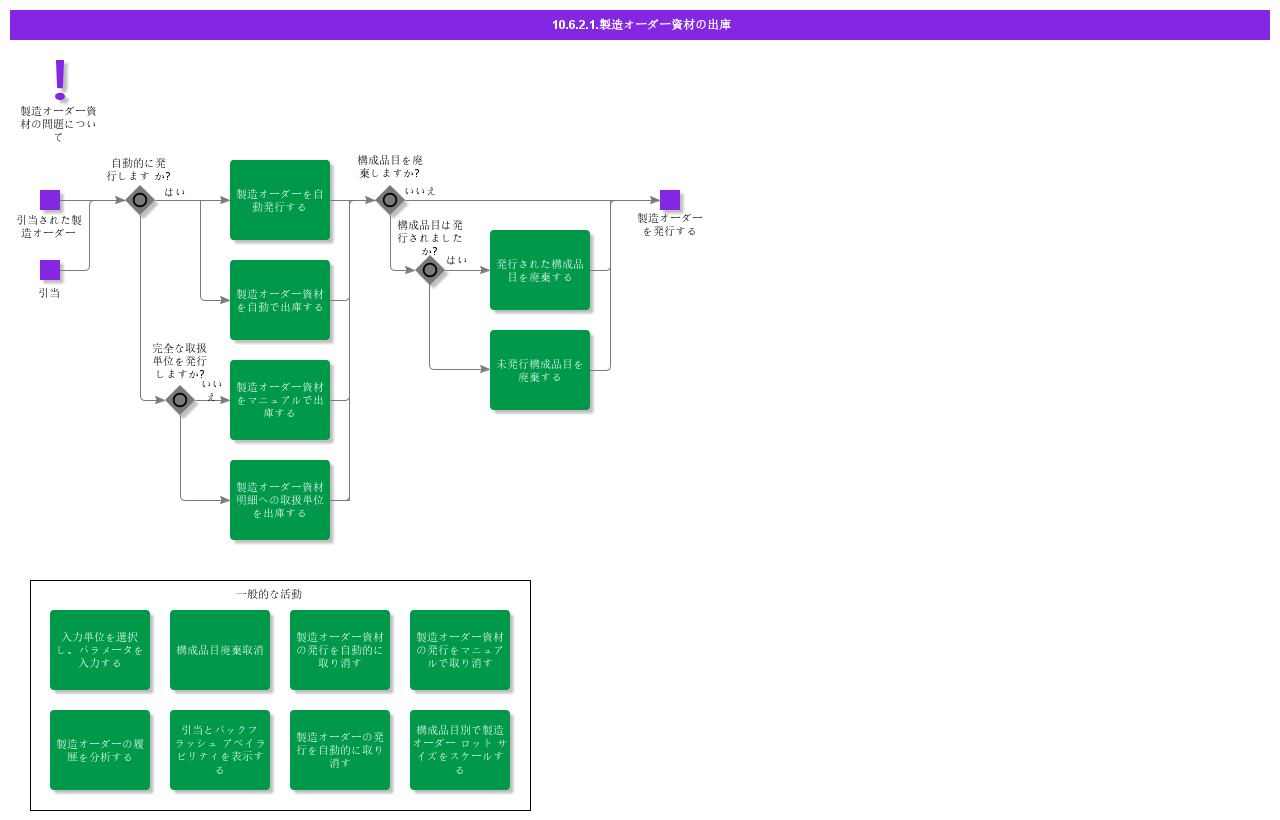Click the 自動的に発行しますか decision diamond
Screen dimensions: 1280x820
pos(140,200)
